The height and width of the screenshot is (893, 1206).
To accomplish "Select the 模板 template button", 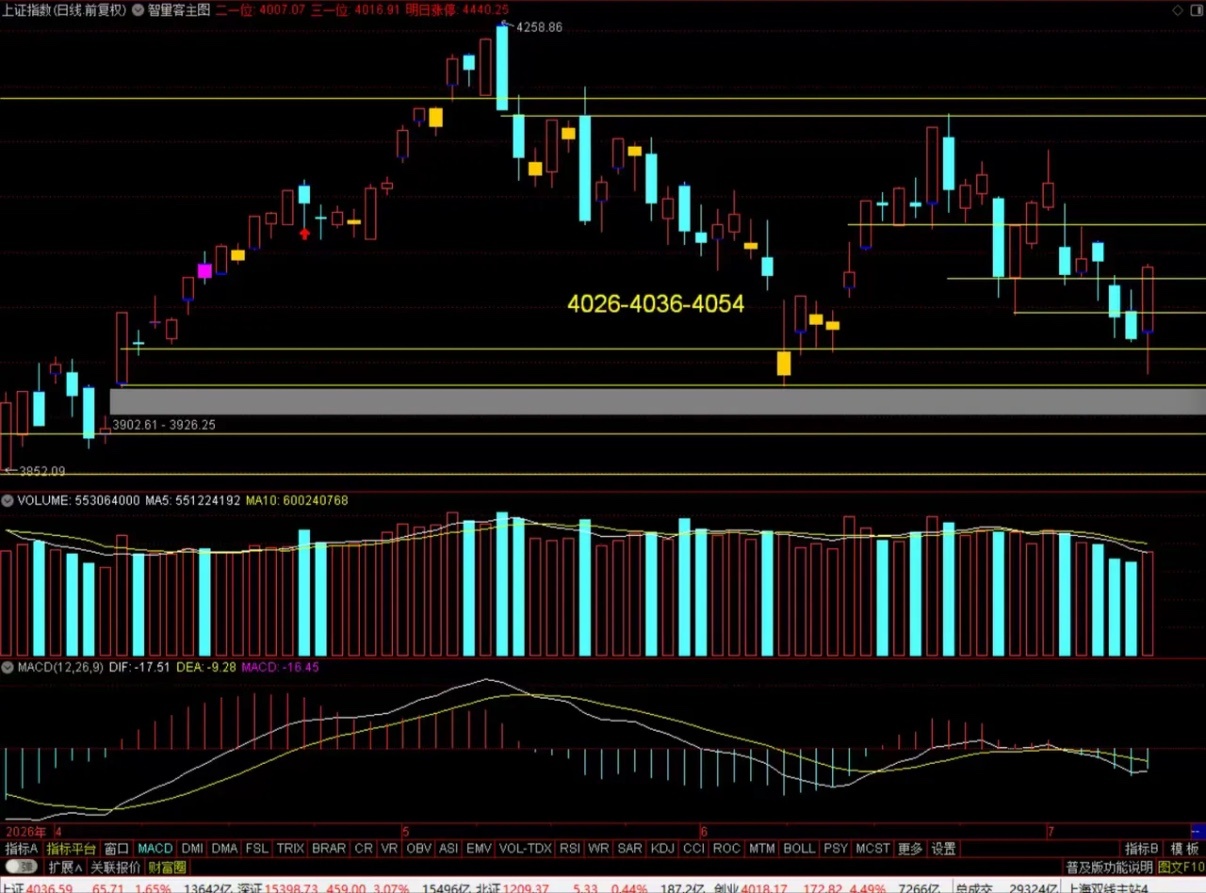I will click(1185, 848).
